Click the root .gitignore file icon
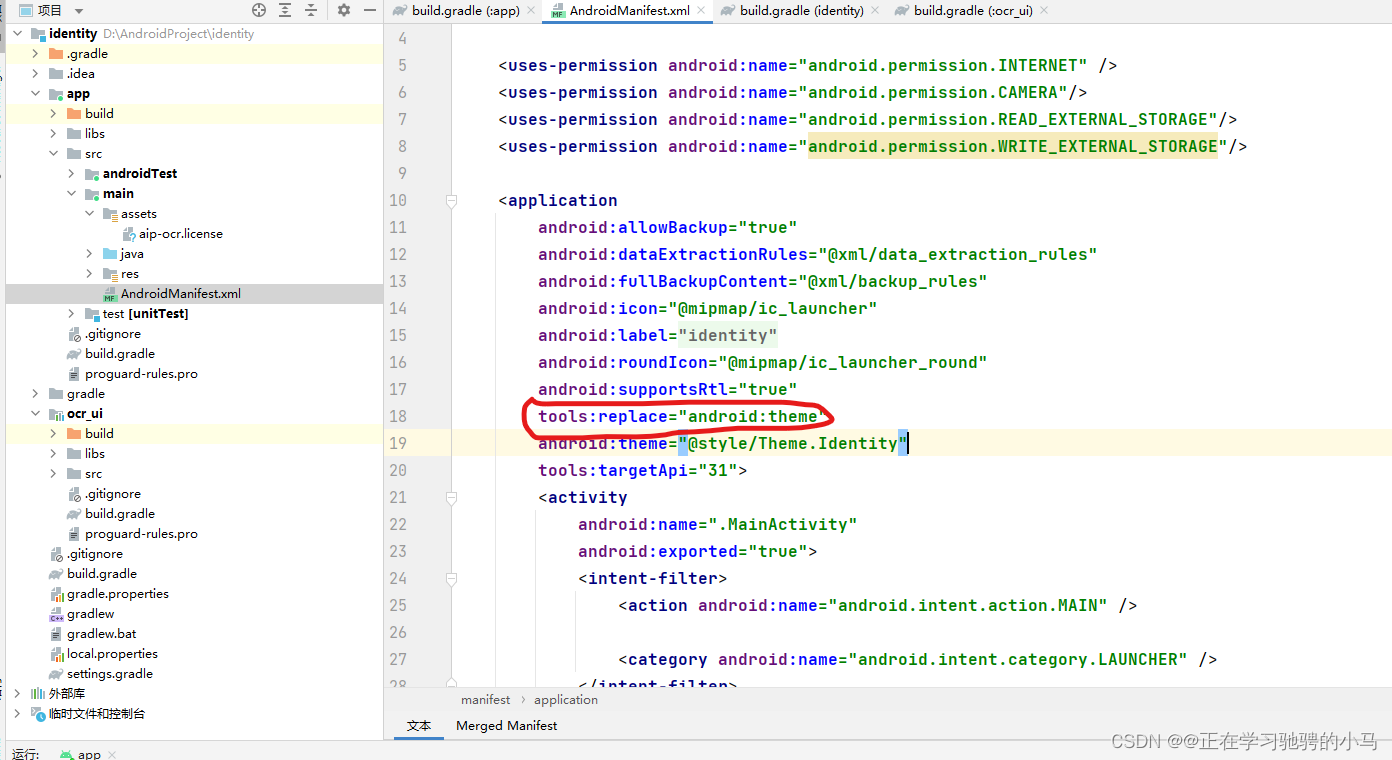 [57, 554]
